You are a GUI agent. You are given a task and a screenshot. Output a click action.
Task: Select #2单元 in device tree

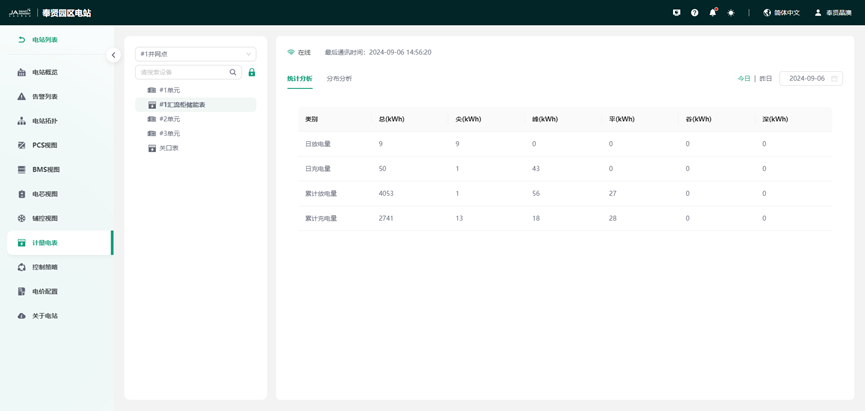coord(169,119)
